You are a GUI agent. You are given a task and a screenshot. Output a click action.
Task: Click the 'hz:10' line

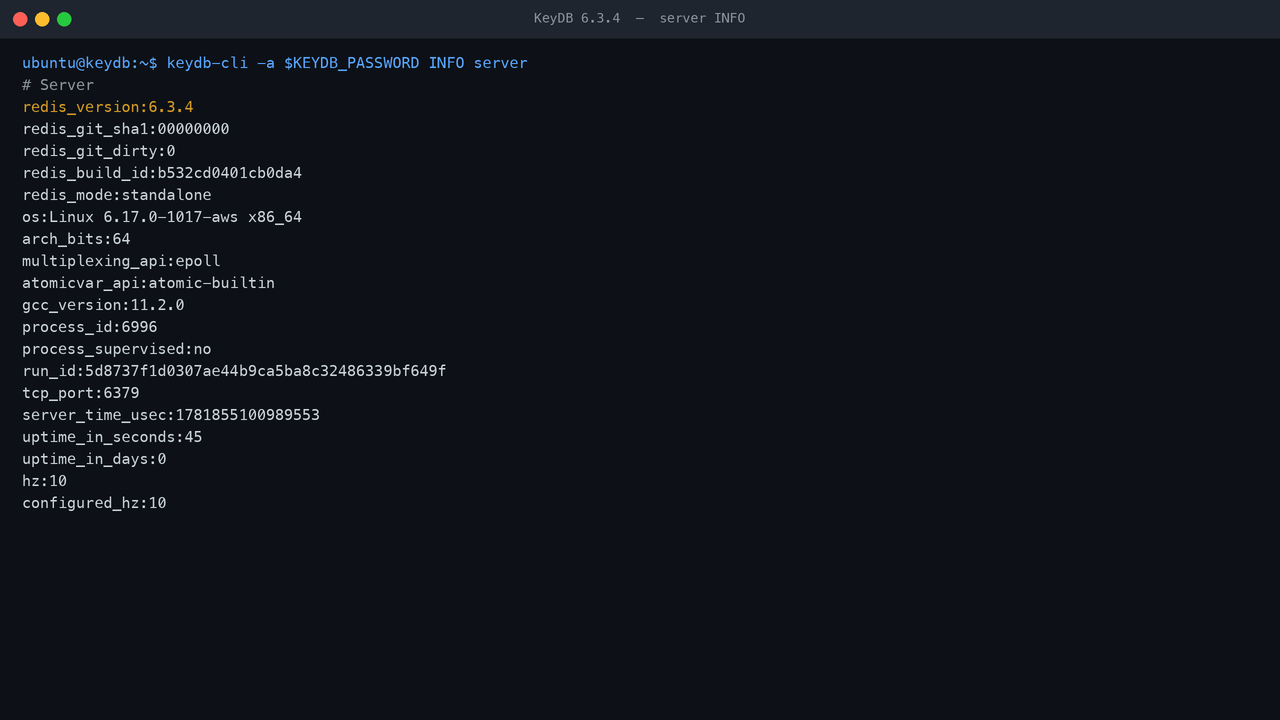[x=45, y=481]
